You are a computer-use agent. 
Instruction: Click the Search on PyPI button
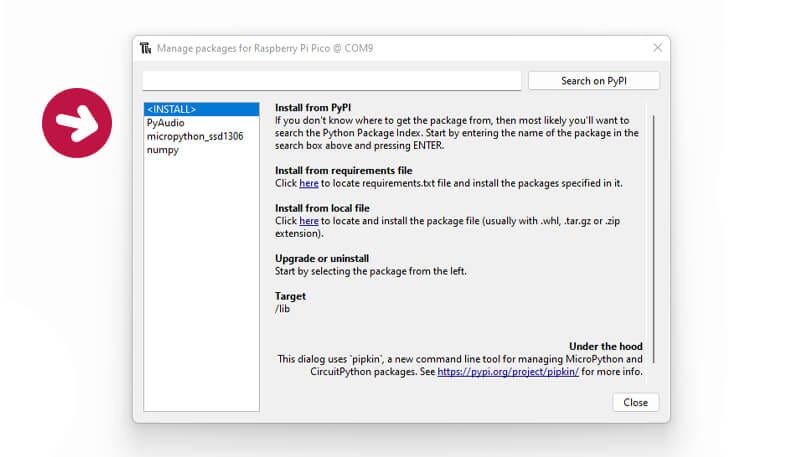(594, 81)
